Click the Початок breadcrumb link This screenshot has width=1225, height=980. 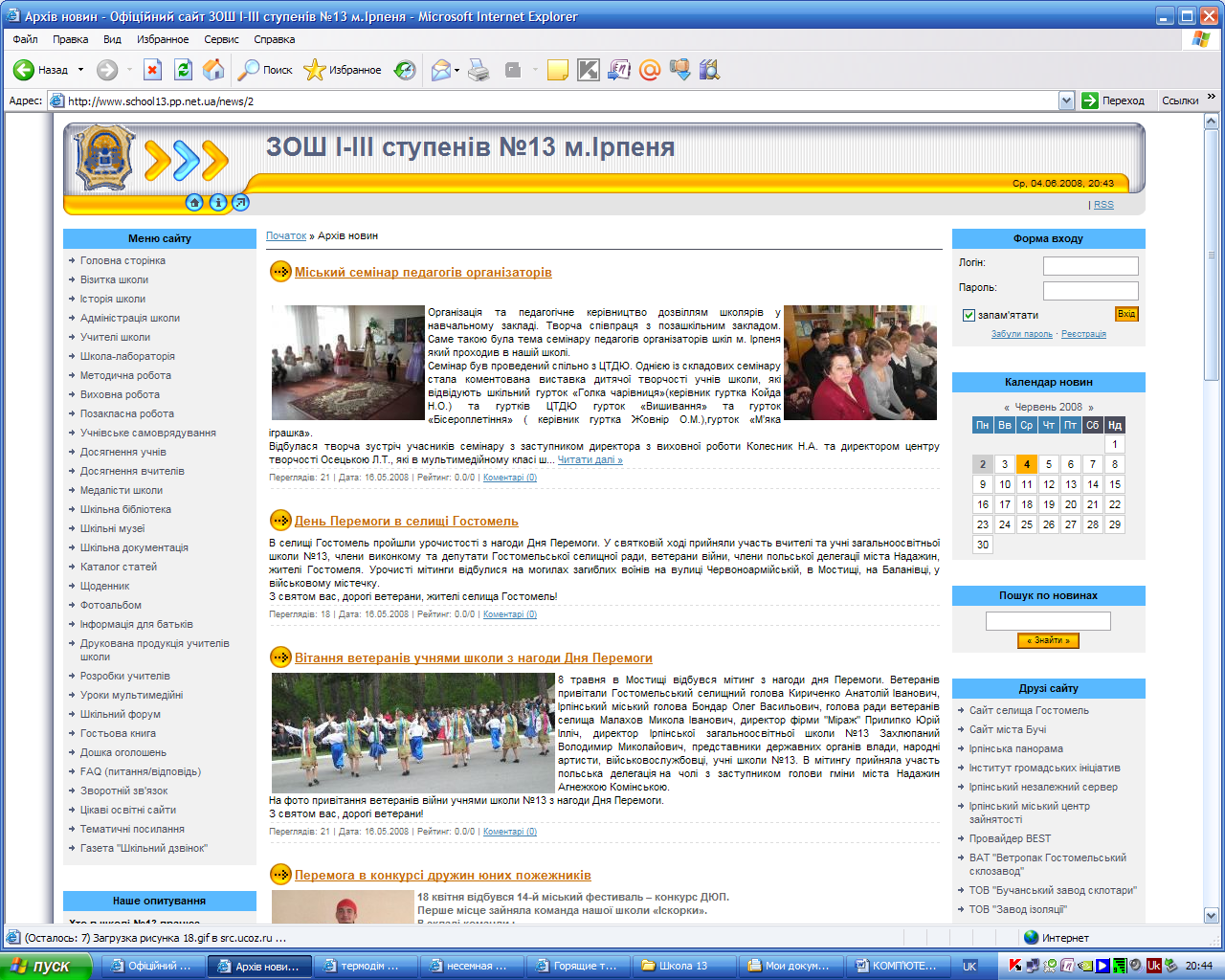(286, 235)
